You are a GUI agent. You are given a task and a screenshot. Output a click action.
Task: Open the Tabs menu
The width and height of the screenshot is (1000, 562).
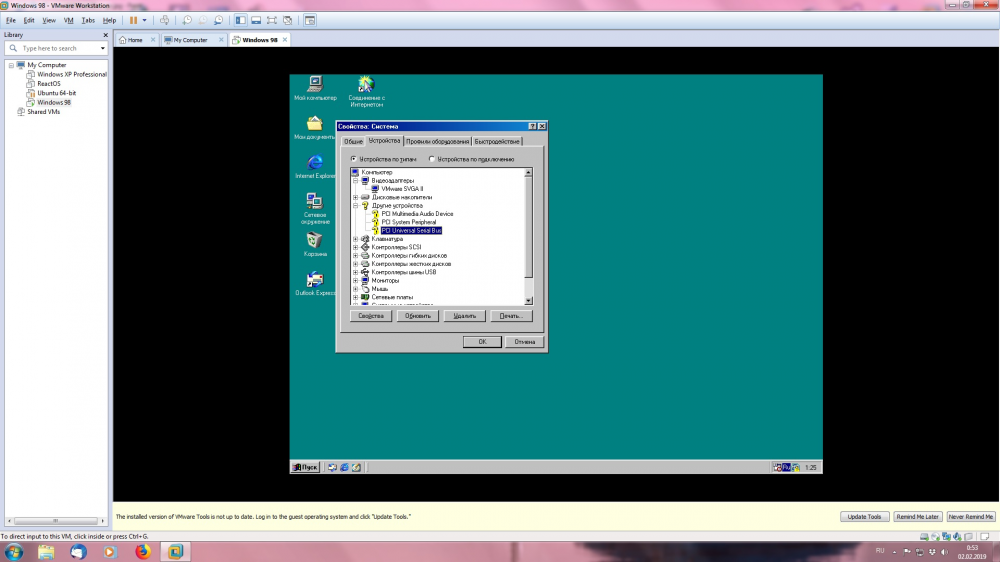pyautogui.click(x=88, y=20)
